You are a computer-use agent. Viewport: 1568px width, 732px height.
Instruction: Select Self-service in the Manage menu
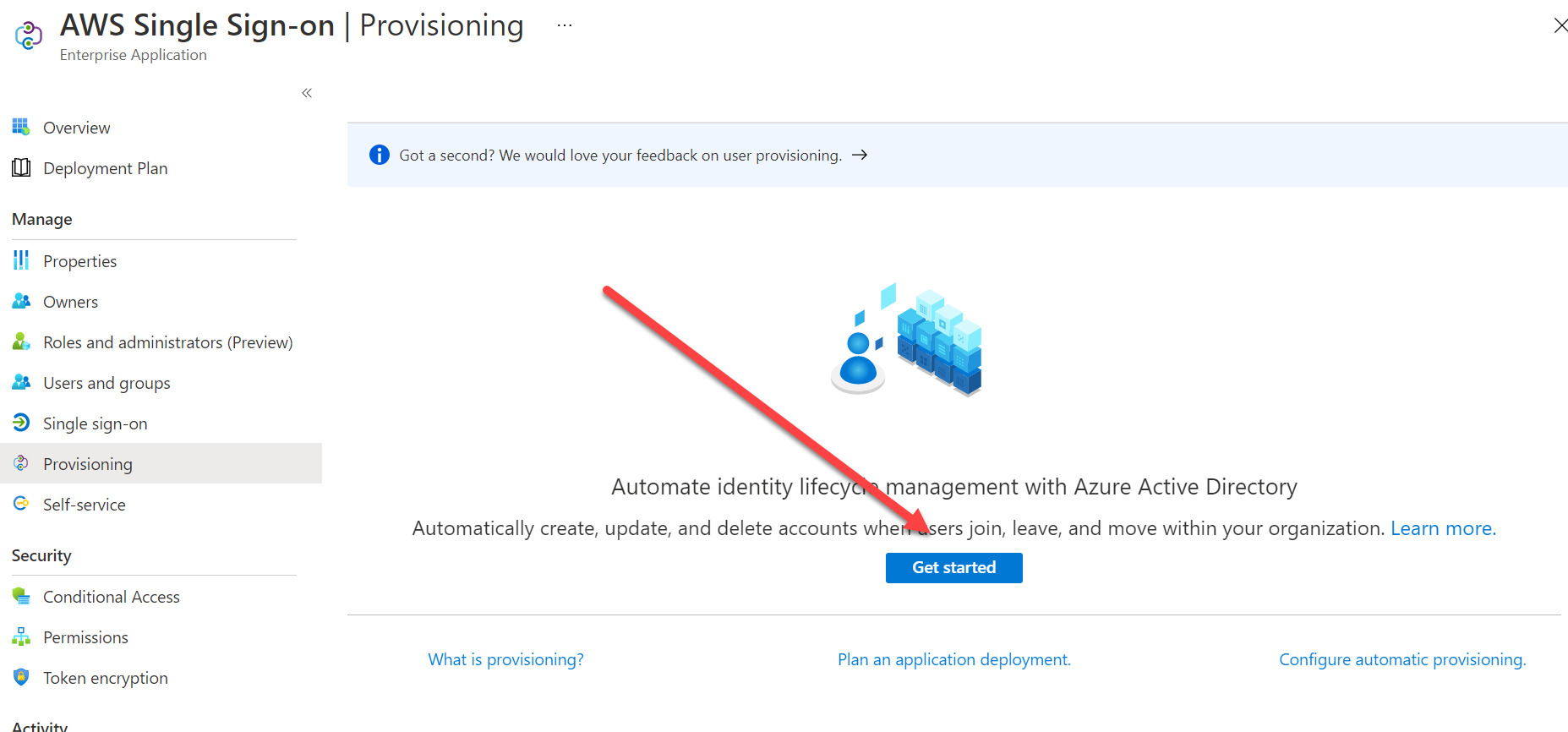coord(85,505)
